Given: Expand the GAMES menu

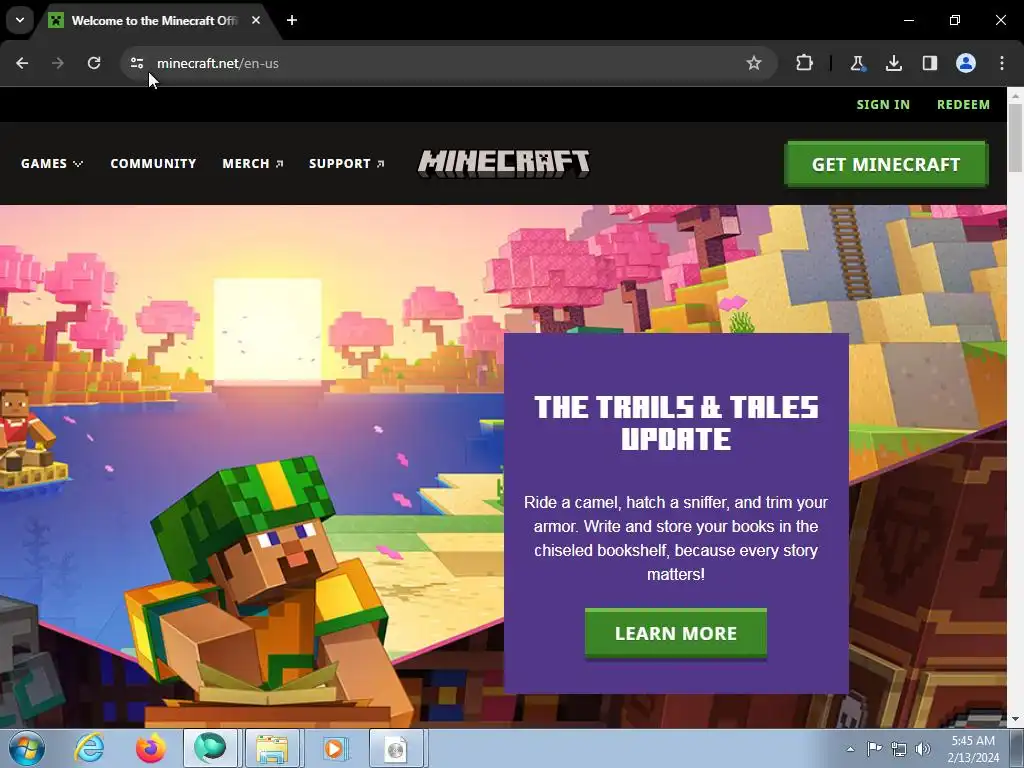Looking at the screenshot, I should pyautogui.click(x=52, y=163).
